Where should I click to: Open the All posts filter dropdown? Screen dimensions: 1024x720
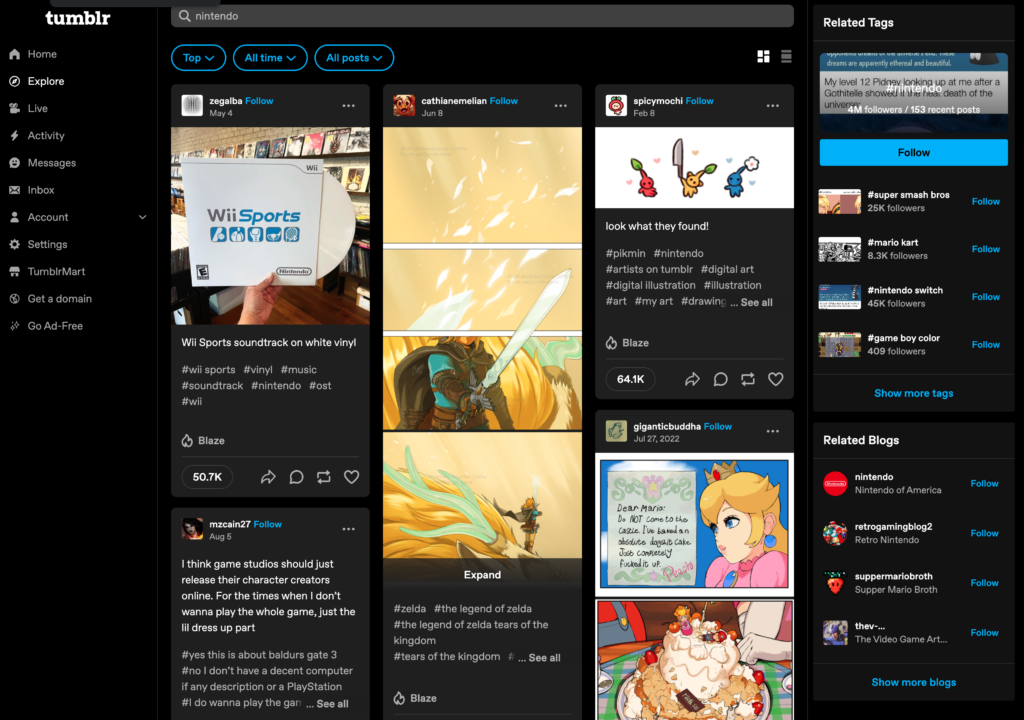click(x=354, y=57)
